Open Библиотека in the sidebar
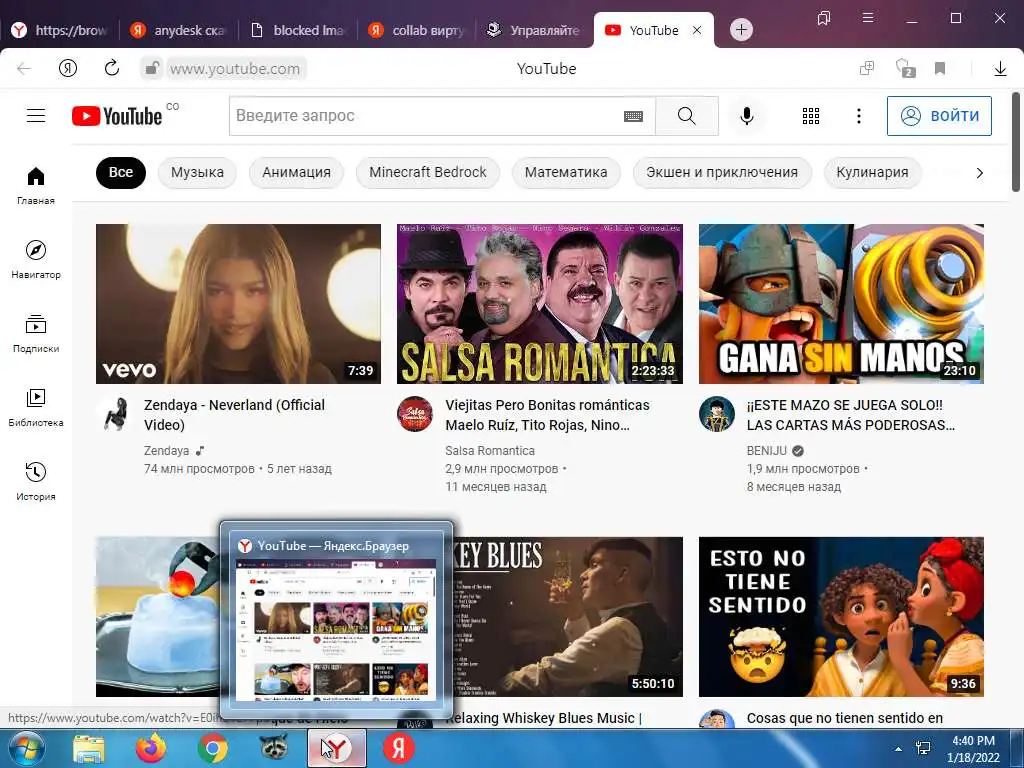 point(36,408)
